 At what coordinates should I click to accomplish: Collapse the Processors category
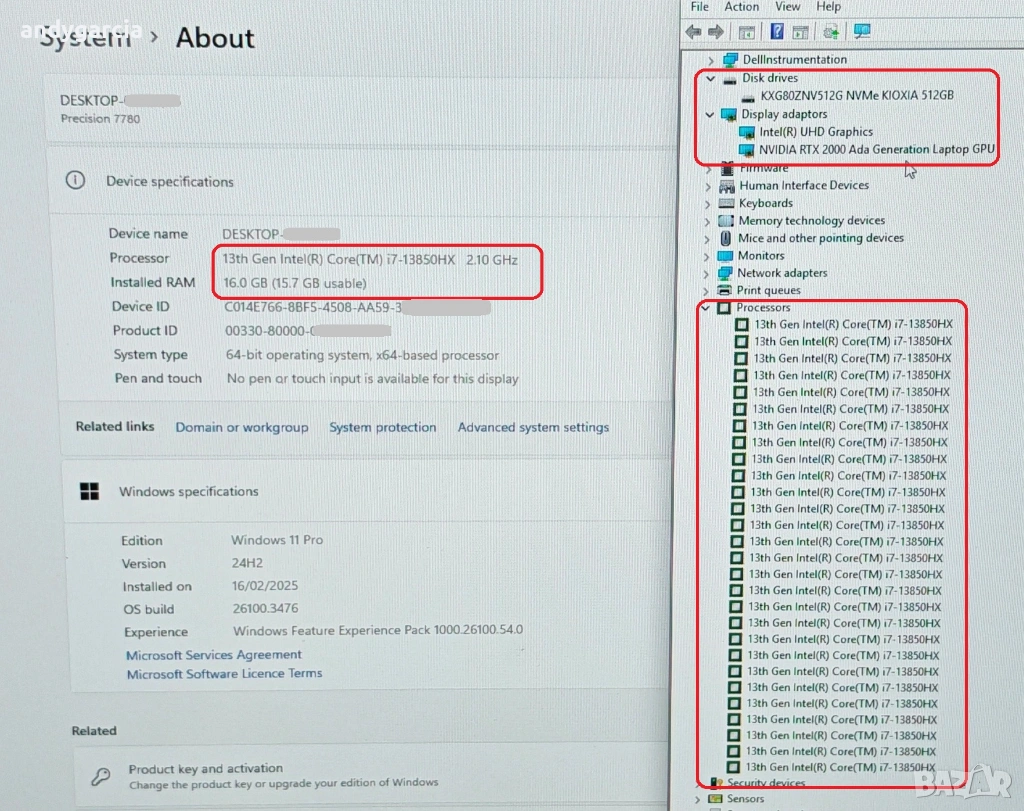click(706, 308)
